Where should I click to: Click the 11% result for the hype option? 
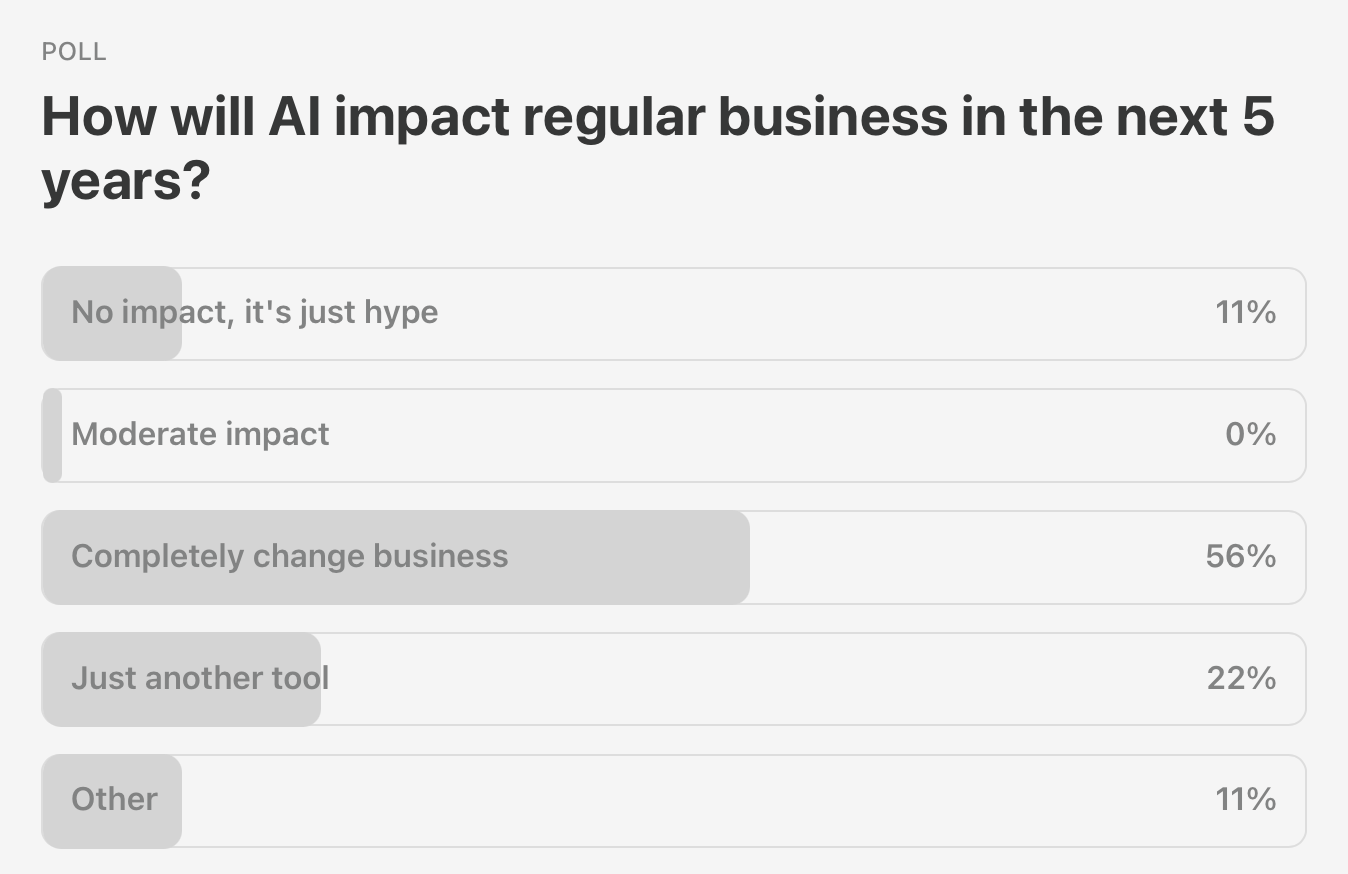[x=1246, y=312]
